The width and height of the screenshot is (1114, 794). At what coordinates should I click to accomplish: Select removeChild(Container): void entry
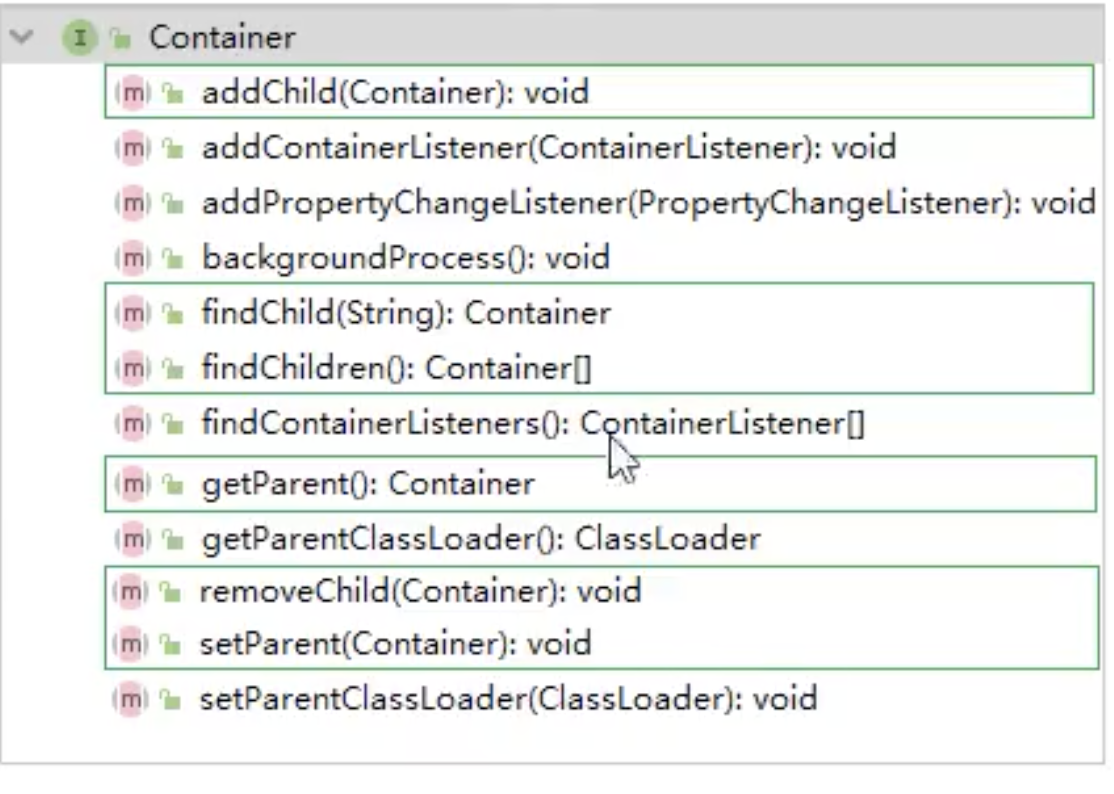[420, 591]
